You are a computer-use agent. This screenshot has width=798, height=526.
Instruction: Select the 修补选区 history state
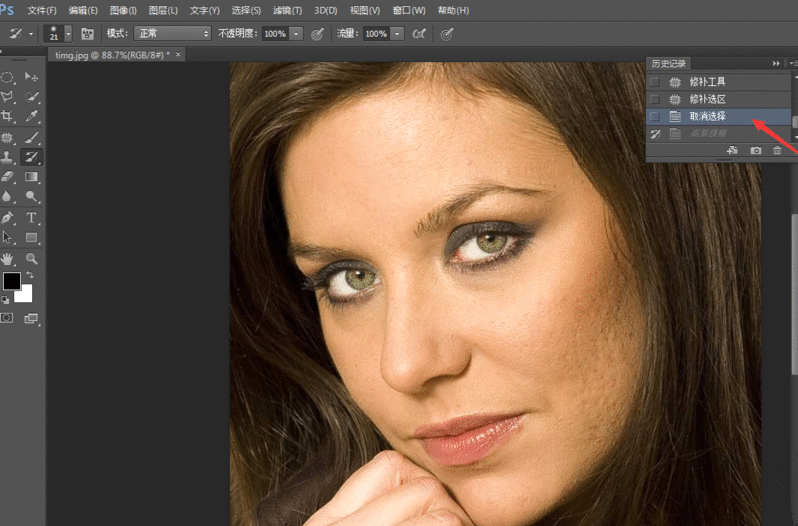tap(707, 99)
